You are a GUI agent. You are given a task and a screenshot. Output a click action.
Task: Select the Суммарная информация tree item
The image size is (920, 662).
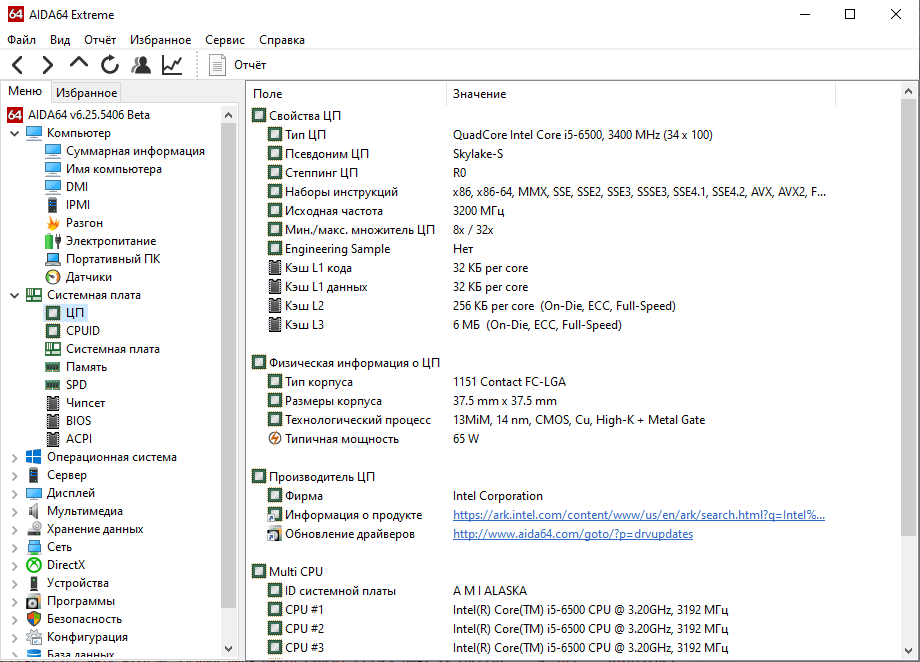[x=135, y=151]
